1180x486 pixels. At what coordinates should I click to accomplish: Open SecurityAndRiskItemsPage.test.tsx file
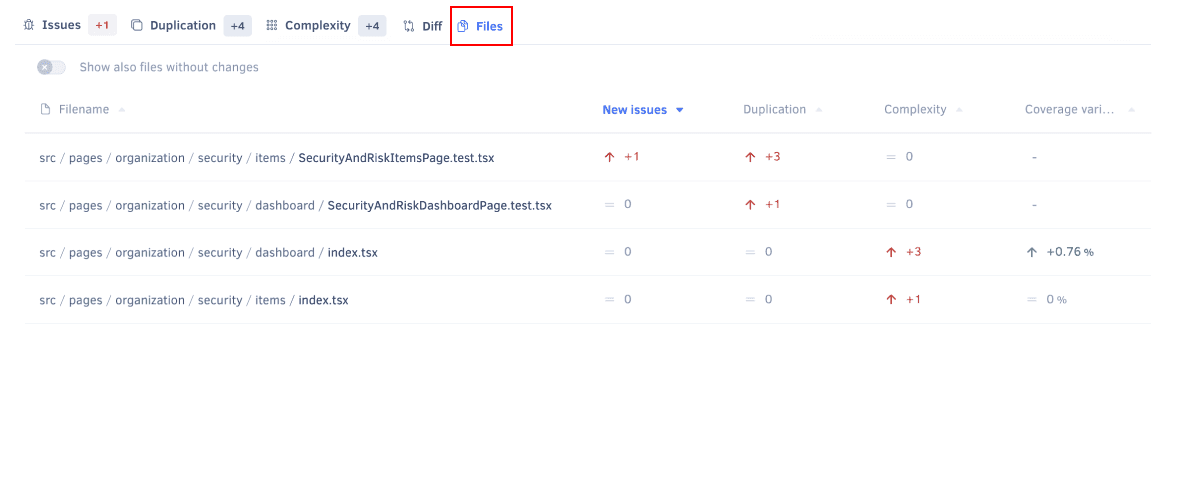click(x=396, y=158)
